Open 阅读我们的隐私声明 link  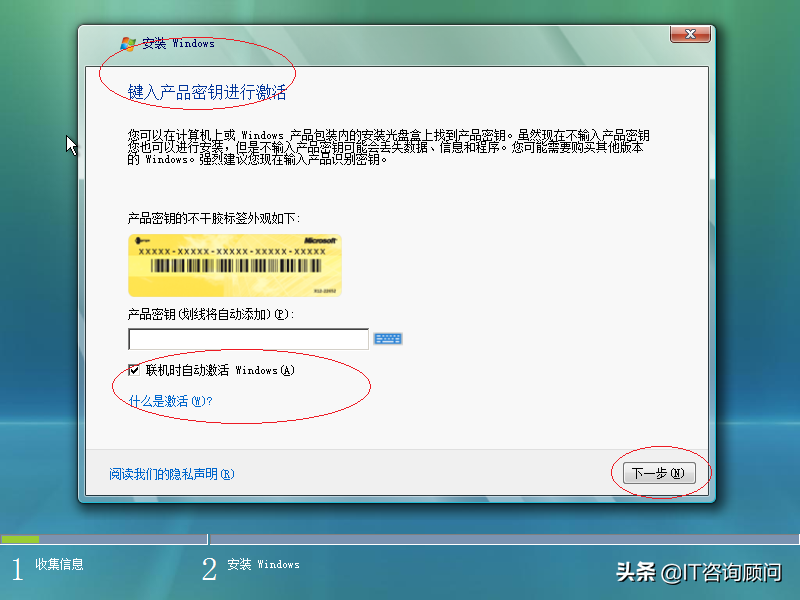[171, 474]
